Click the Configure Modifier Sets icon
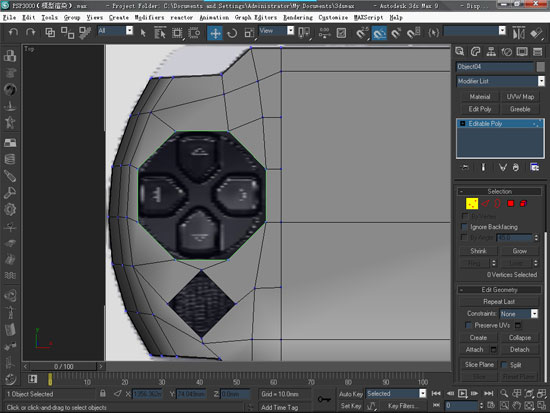The height and width of the screenshot is (413, 550). [535, 167]
